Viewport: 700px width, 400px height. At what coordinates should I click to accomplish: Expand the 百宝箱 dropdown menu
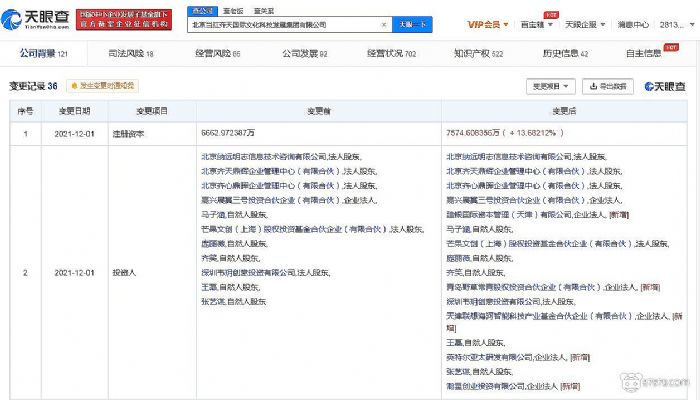click(537, 25)
